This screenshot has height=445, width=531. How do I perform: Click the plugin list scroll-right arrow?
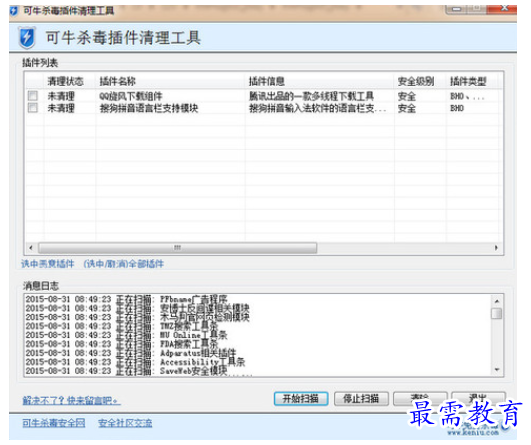click(x=496, y=248)
